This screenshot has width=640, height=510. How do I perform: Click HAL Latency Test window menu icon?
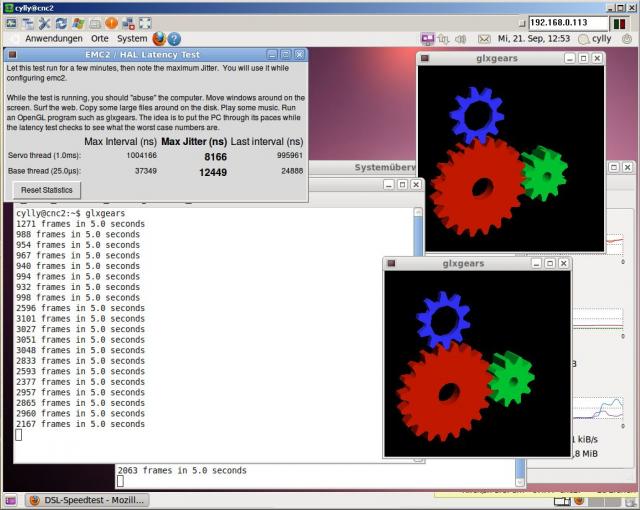click(x=13, y=54)
